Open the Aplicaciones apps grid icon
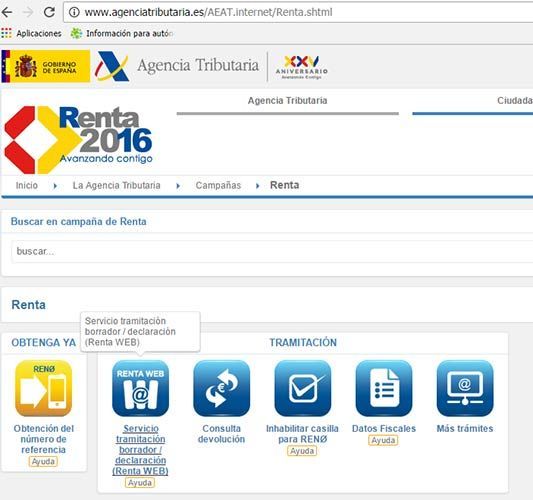Screen dimensions: 533x500 pos(6,33)
